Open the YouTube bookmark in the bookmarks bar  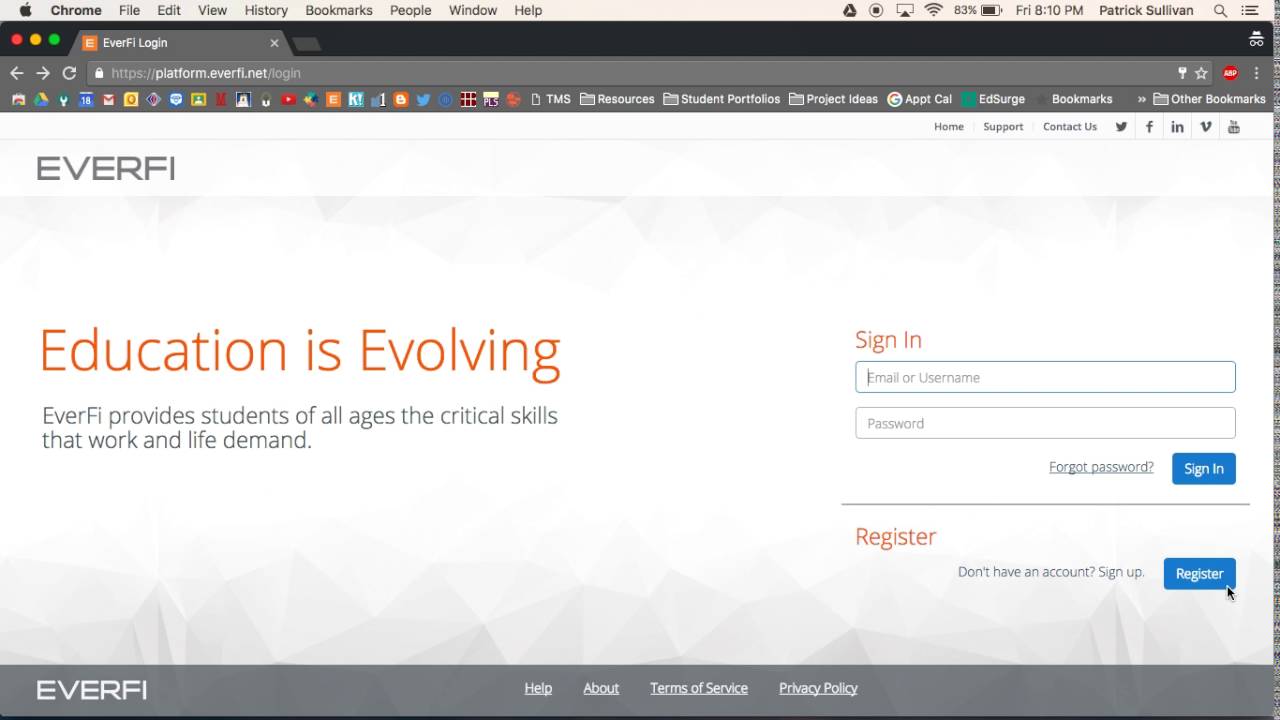(288, 99)
